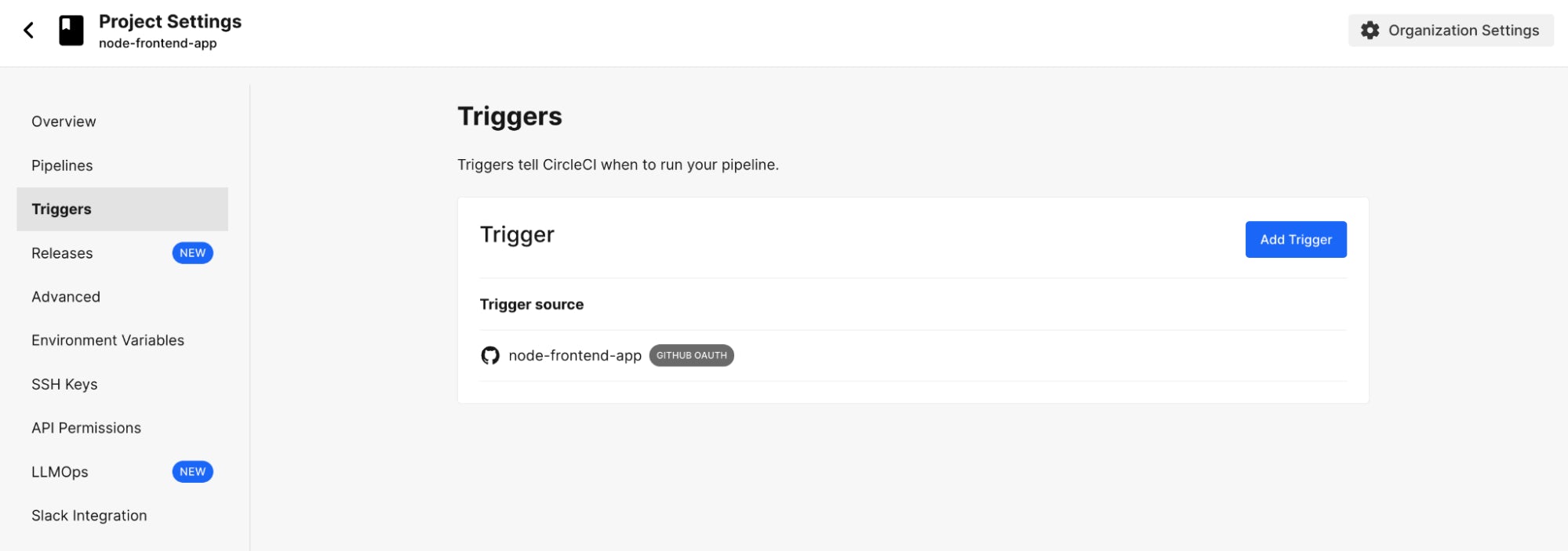1568x551 pixels.
Task: Click the NEW badge beside LLMOps
Action: tap(192, 472)
